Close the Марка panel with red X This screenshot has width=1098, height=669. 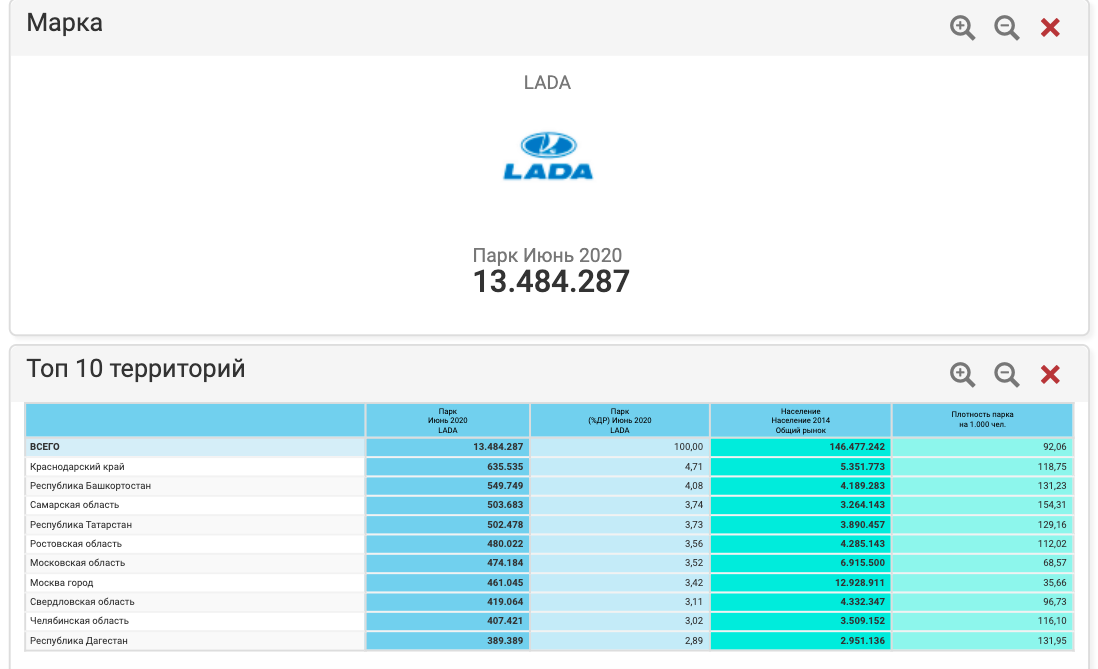pyautogui.click(x=1050, y=28)
